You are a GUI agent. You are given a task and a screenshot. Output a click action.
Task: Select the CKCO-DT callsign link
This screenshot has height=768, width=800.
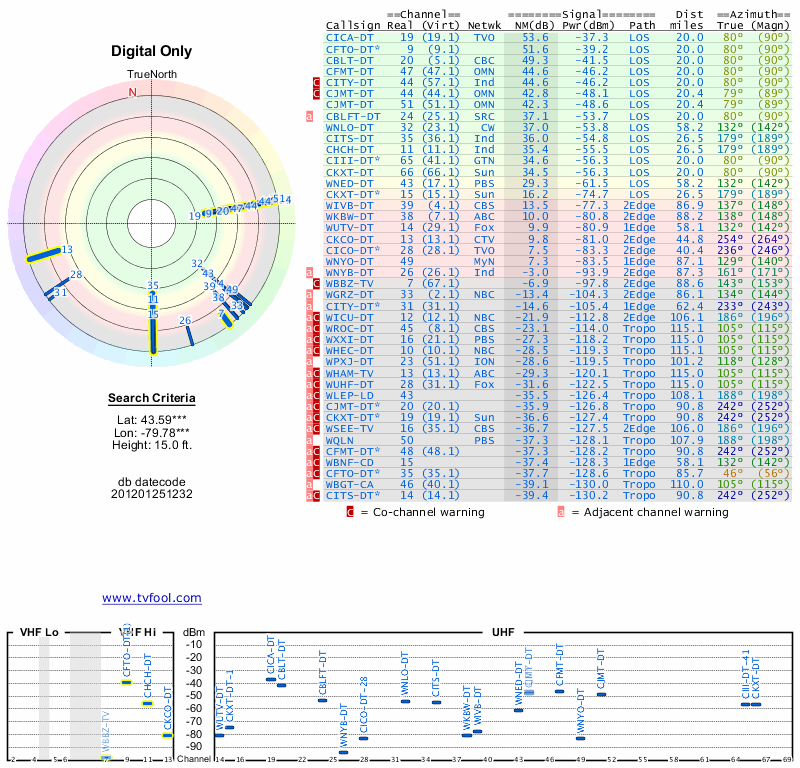[x=349, y=239]
